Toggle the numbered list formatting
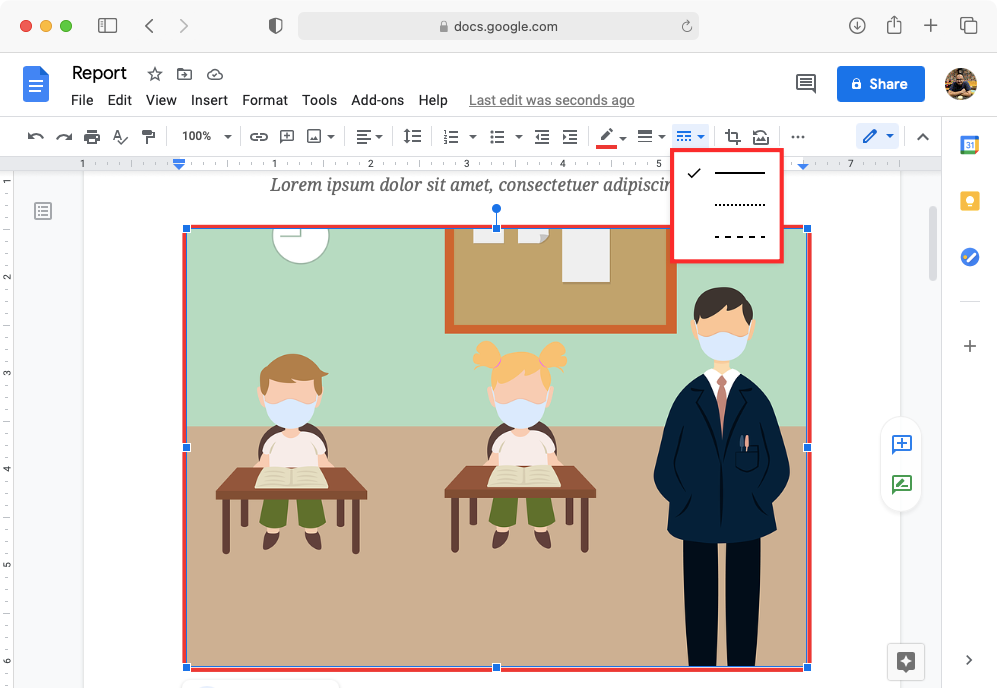This screenshot has width=997, height=688. click(451, 136)
